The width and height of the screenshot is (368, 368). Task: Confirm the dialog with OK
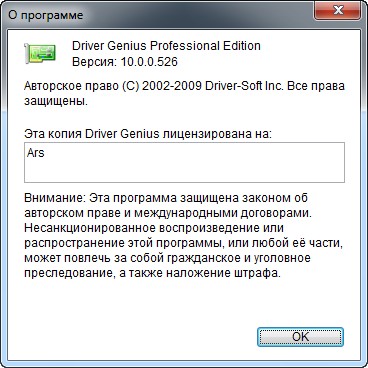[x=300, y=337]
